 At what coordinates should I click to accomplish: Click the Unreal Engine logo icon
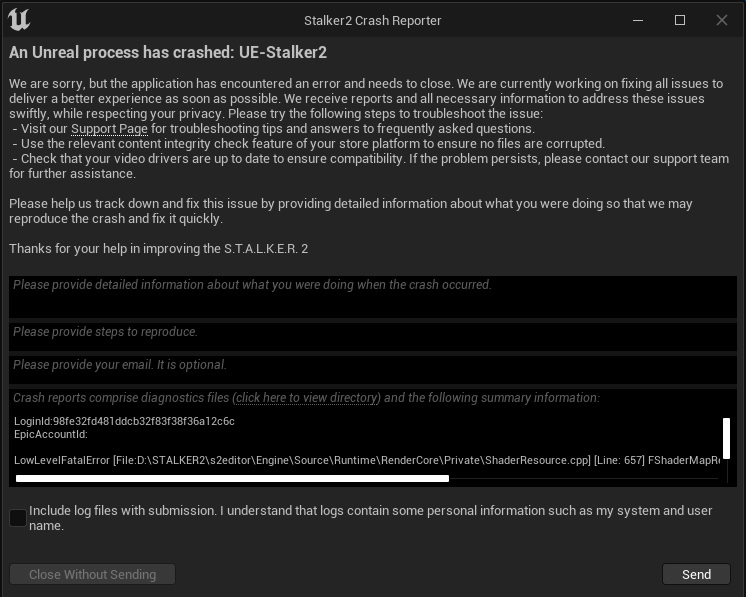(19, 20)
